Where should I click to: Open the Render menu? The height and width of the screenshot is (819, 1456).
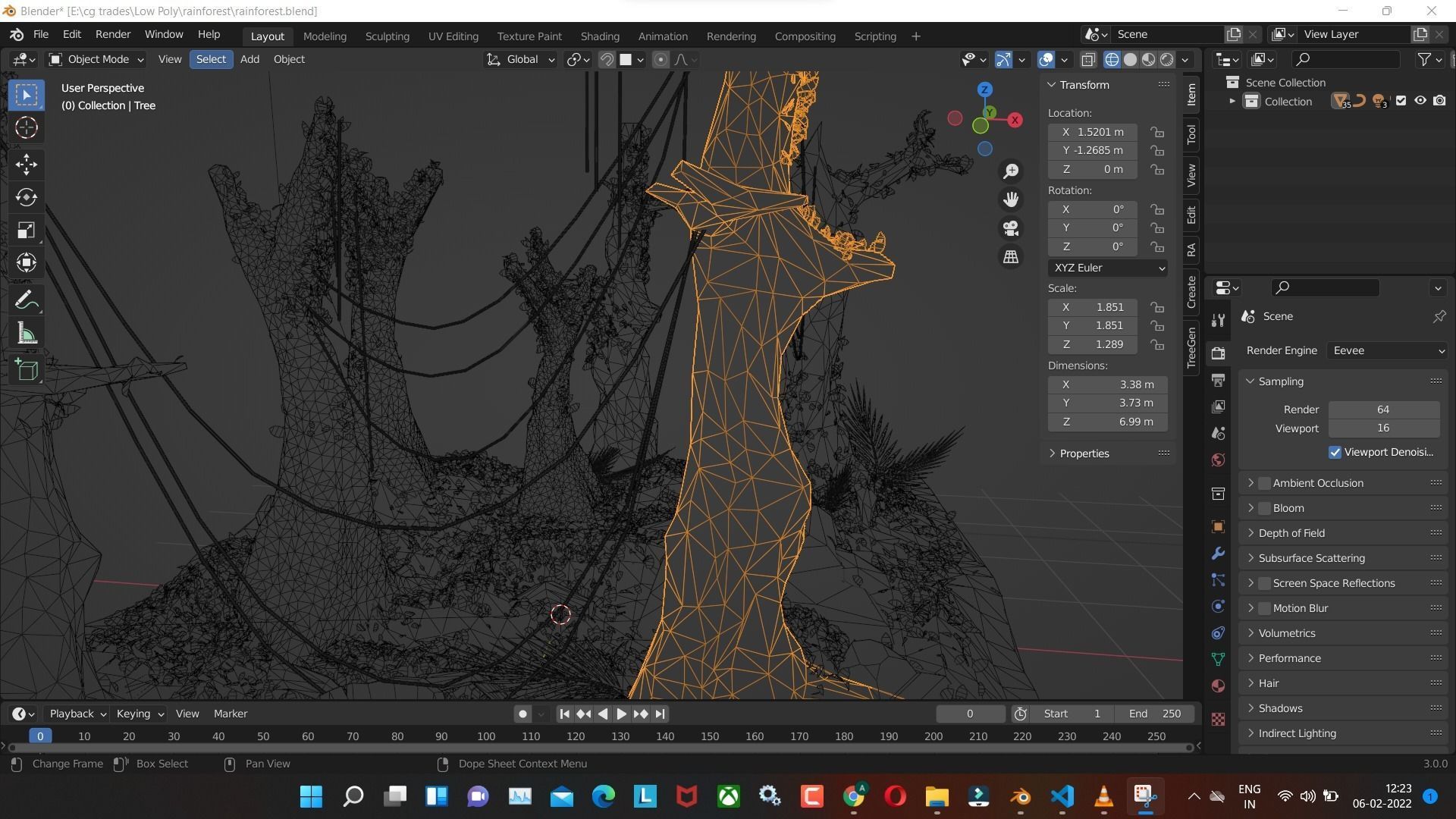click(113, 34)
